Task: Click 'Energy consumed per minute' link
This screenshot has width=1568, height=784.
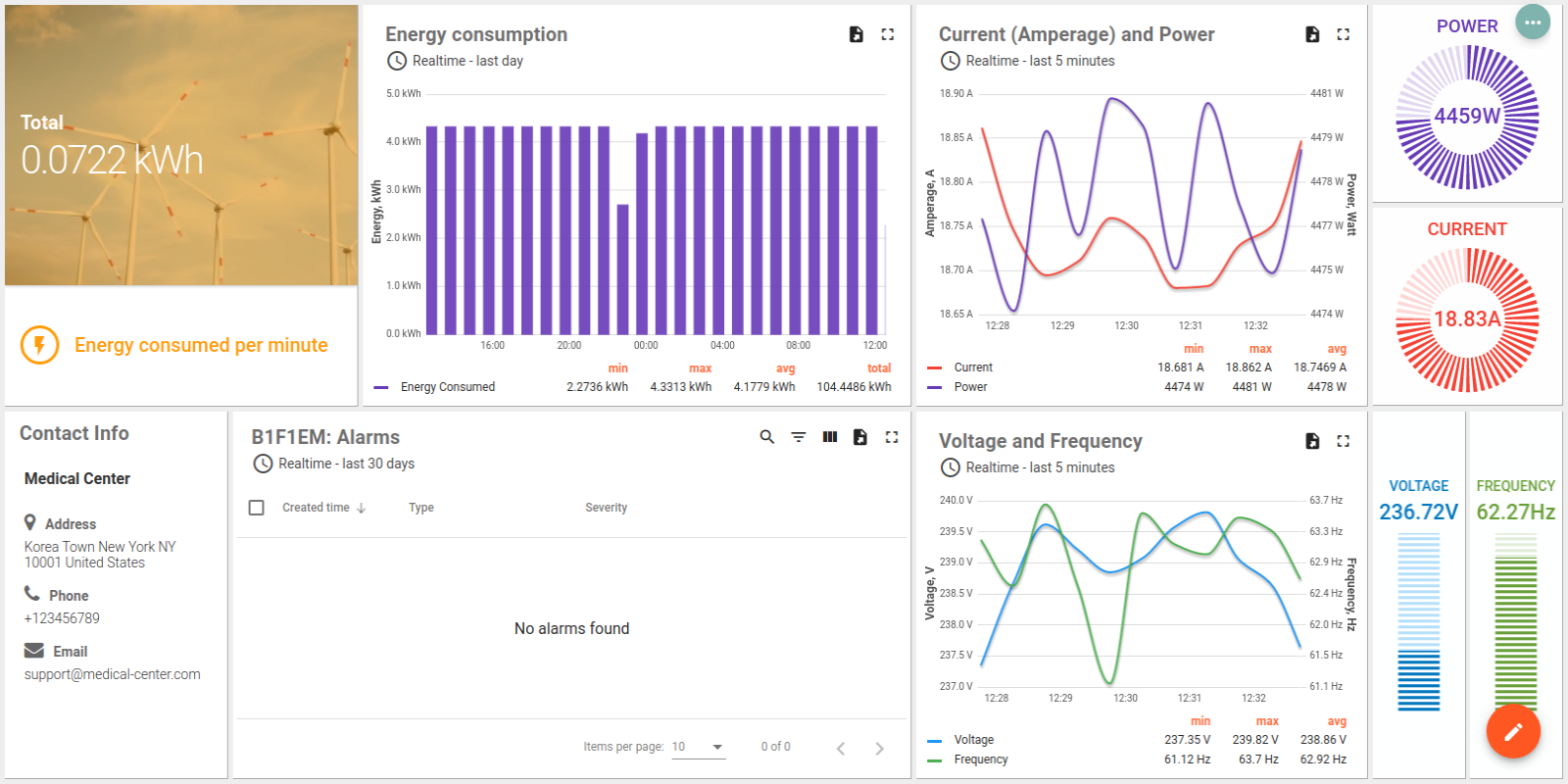Action: tap(201, 345)
